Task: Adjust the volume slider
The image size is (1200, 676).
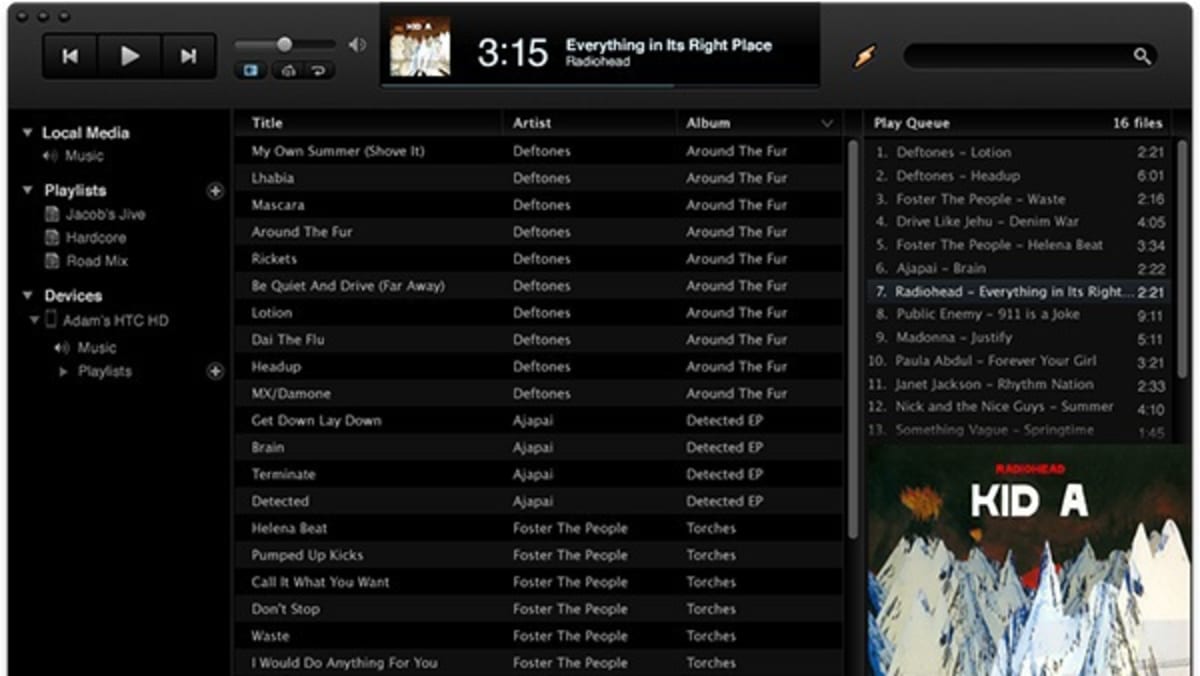Action: 285,45
